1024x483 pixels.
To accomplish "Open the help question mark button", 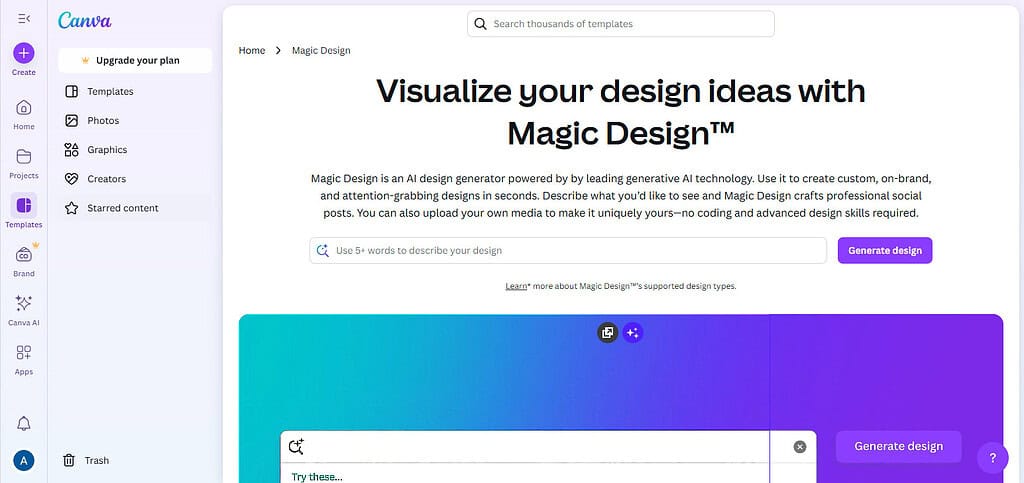I will point(993,458).
